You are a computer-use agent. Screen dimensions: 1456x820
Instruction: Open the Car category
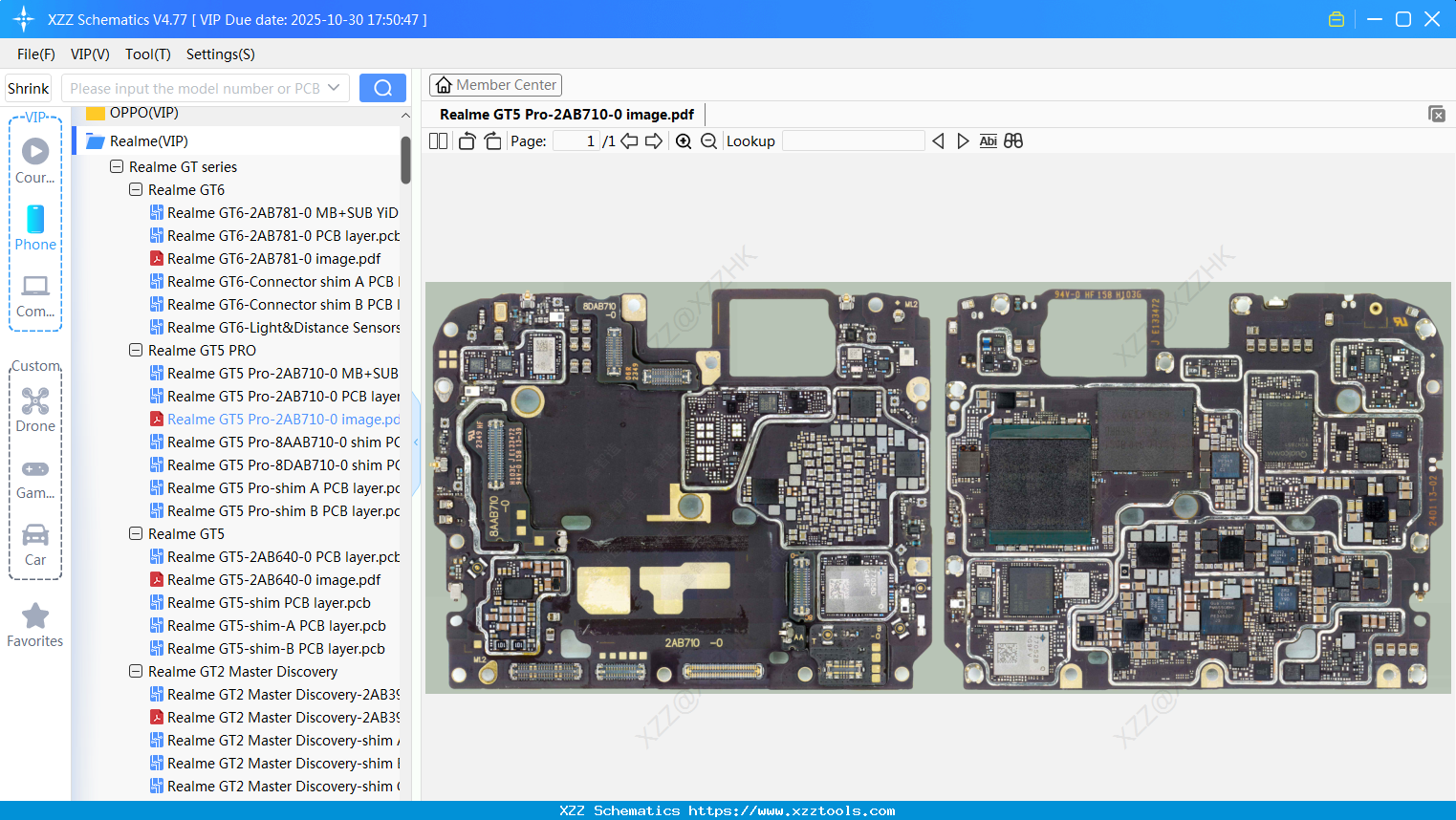click(35, 545)
